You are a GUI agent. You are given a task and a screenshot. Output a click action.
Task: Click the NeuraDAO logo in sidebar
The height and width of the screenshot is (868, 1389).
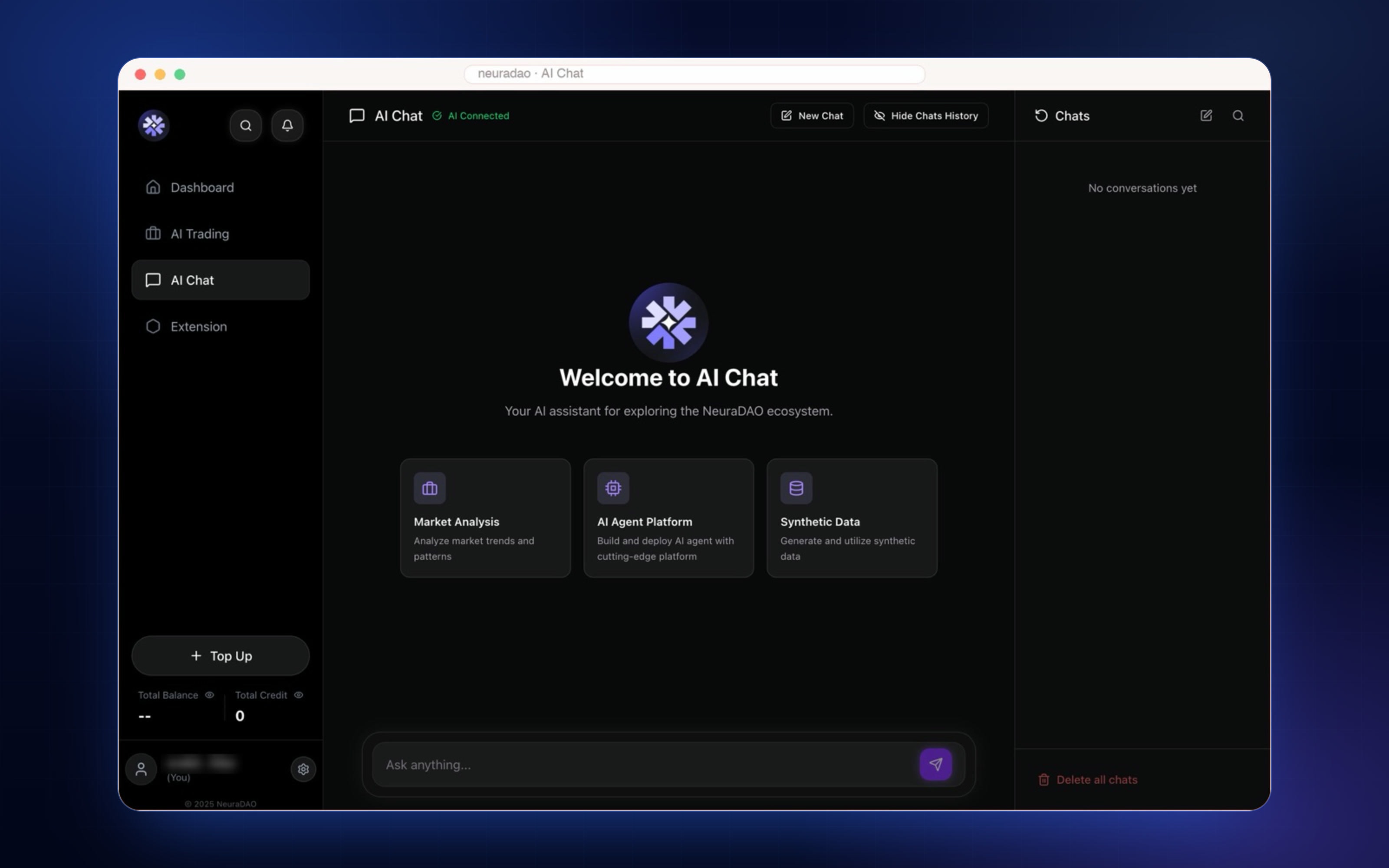click(153, 125)
